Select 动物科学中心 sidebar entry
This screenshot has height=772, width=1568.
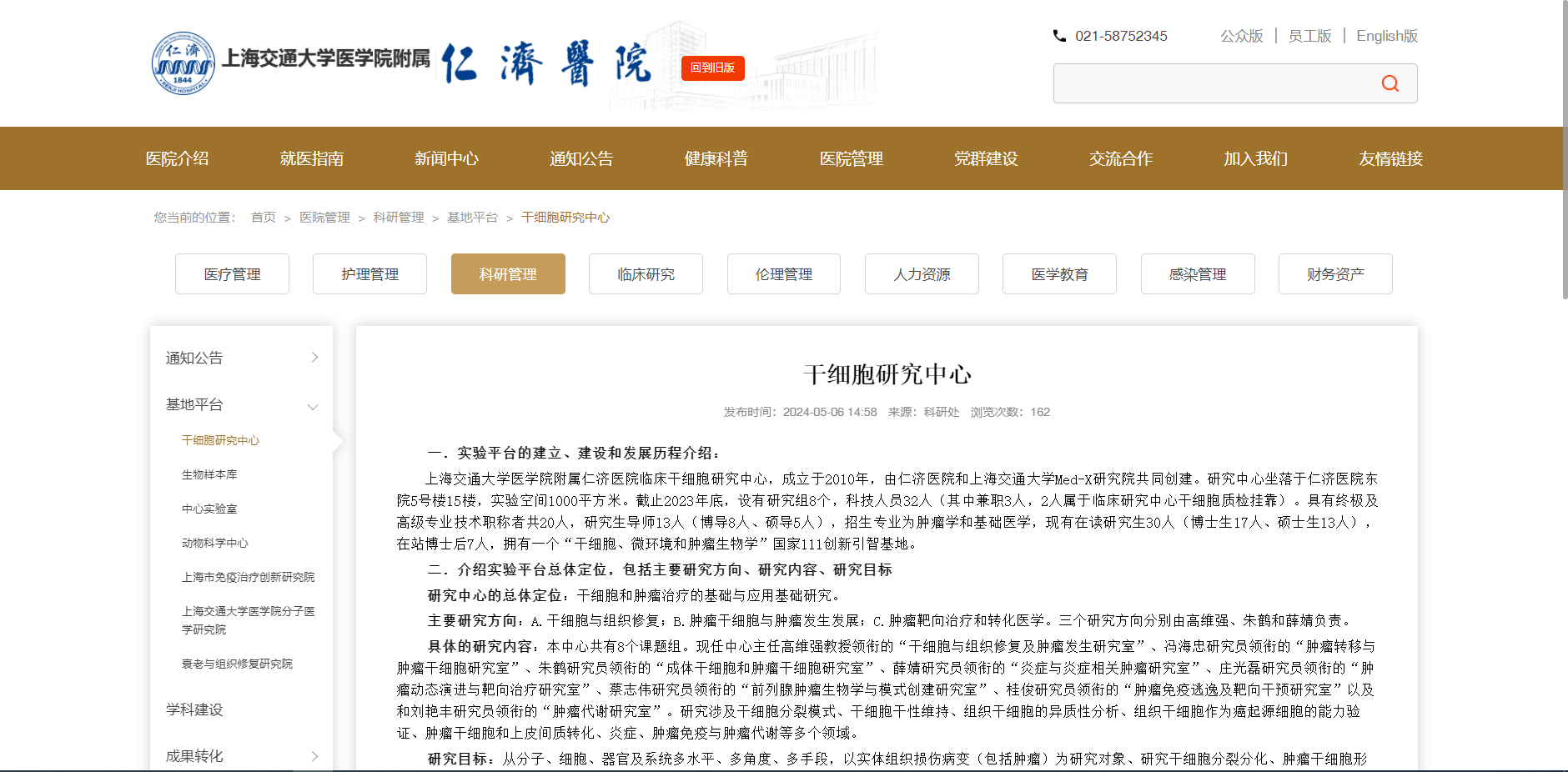(215, 543)
